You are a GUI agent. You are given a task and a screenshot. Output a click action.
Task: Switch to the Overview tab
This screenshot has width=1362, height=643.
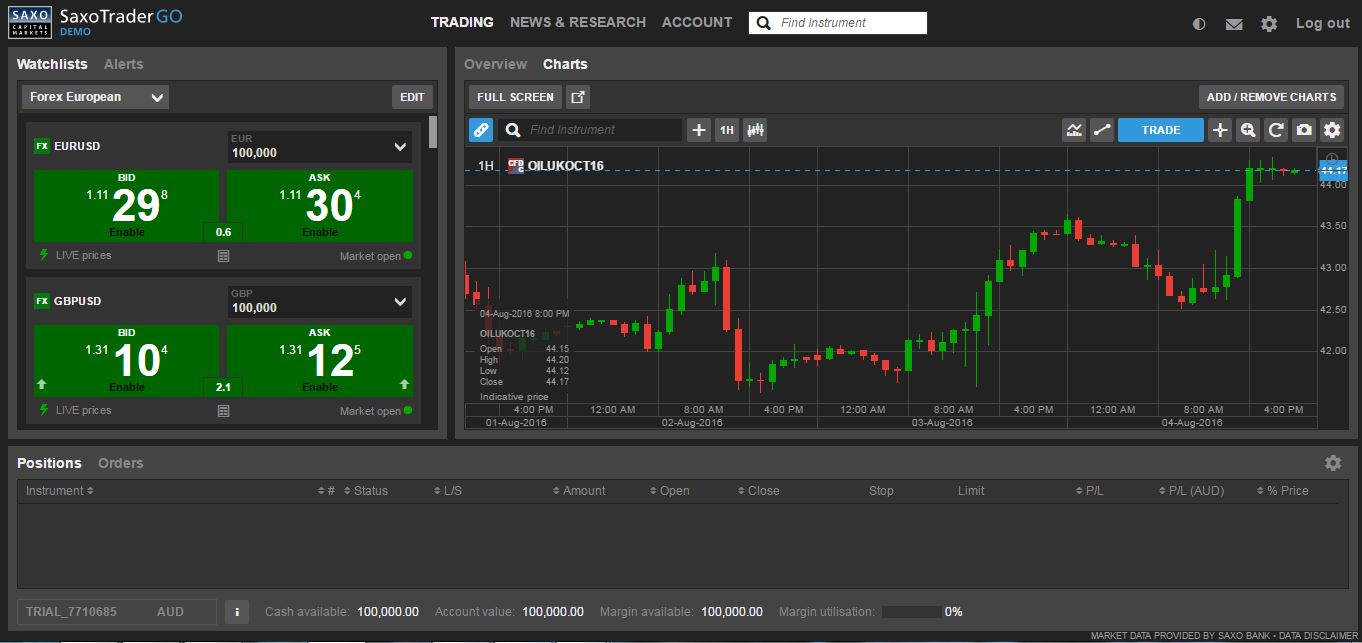pyautogui.click(x=495, y=64)
